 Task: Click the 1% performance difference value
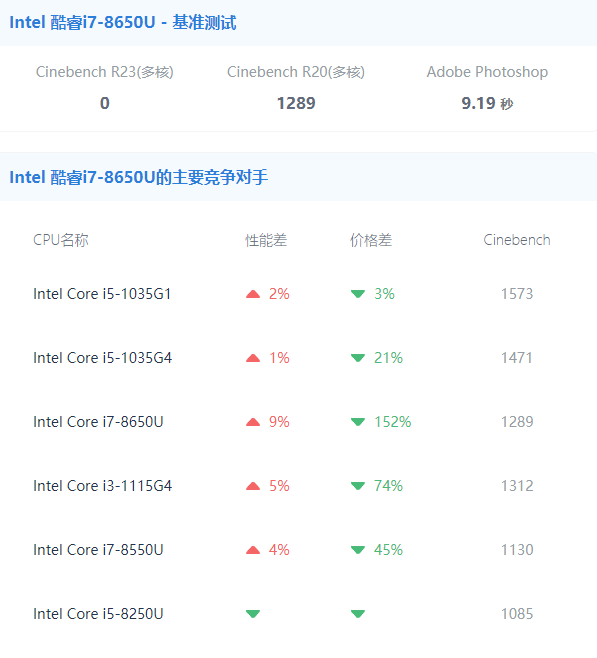tap(279, 358)
